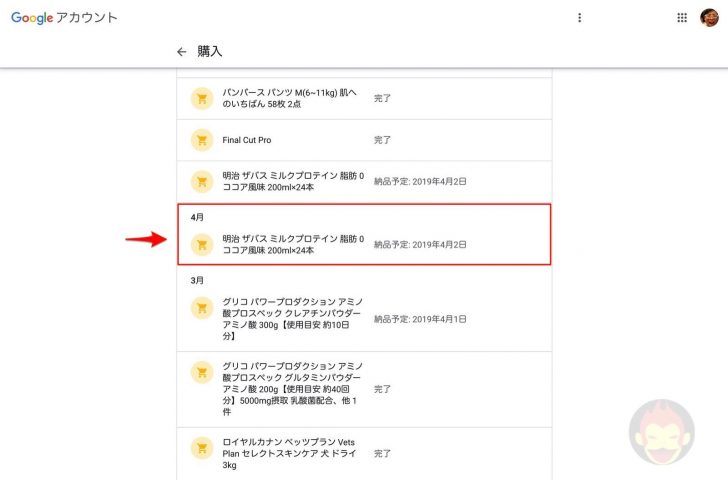Click 完了 status of ロイヤルカナン item

382,454
